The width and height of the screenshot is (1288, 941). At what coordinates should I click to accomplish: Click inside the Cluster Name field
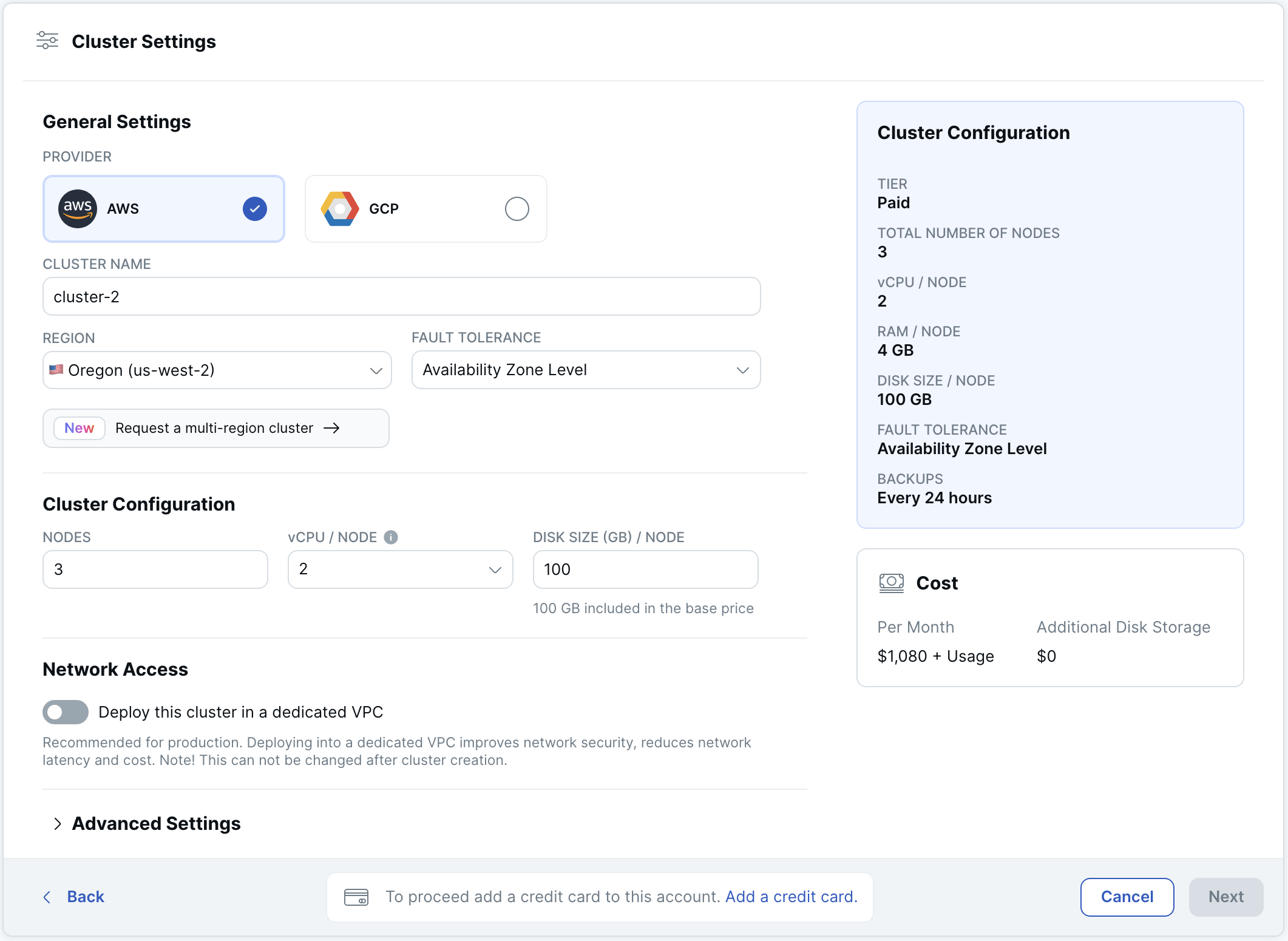pyautogui.click(x=401, y=296)
